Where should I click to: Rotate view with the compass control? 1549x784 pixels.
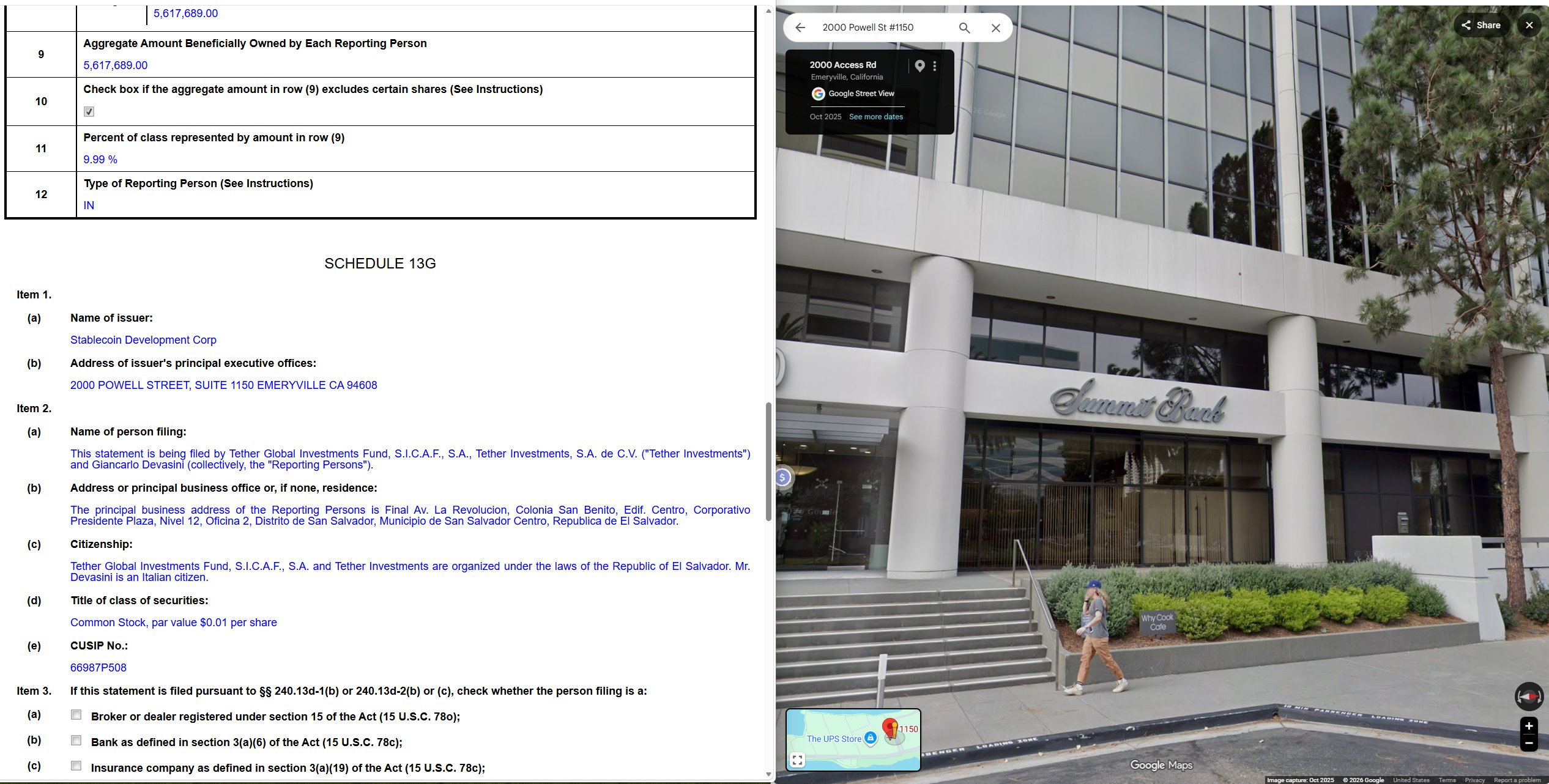coord(1528,697)
